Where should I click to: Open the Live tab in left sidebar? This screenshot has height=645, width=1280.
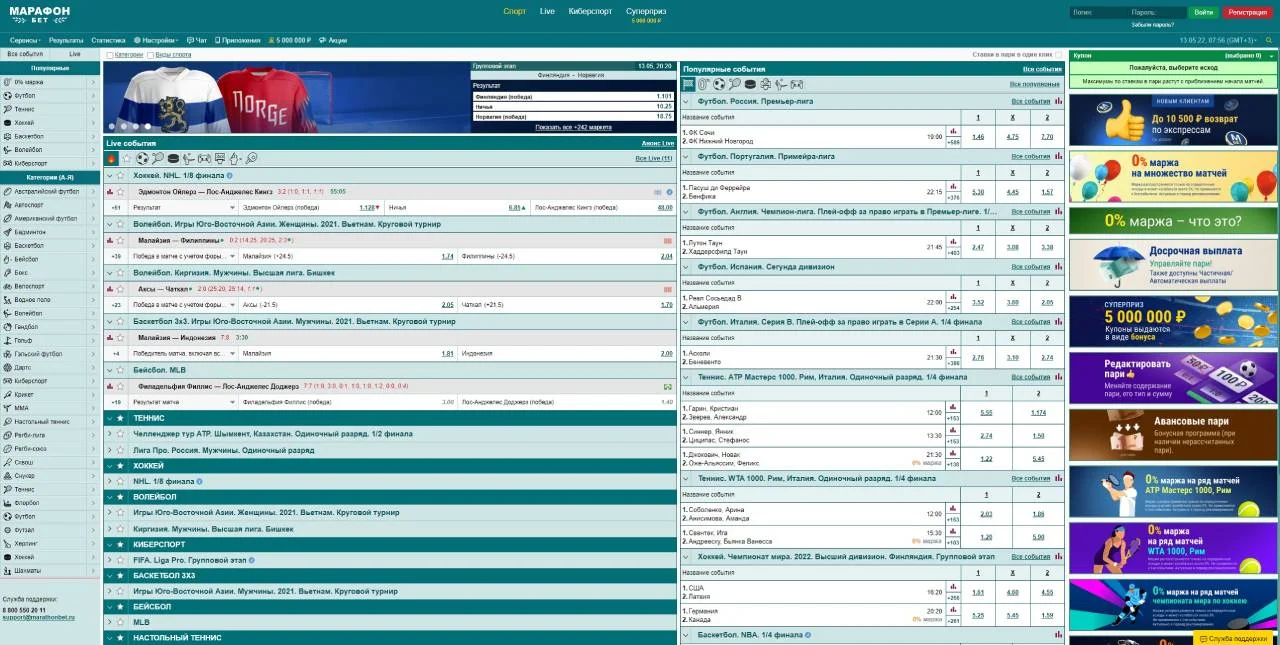tap(75, 54)
